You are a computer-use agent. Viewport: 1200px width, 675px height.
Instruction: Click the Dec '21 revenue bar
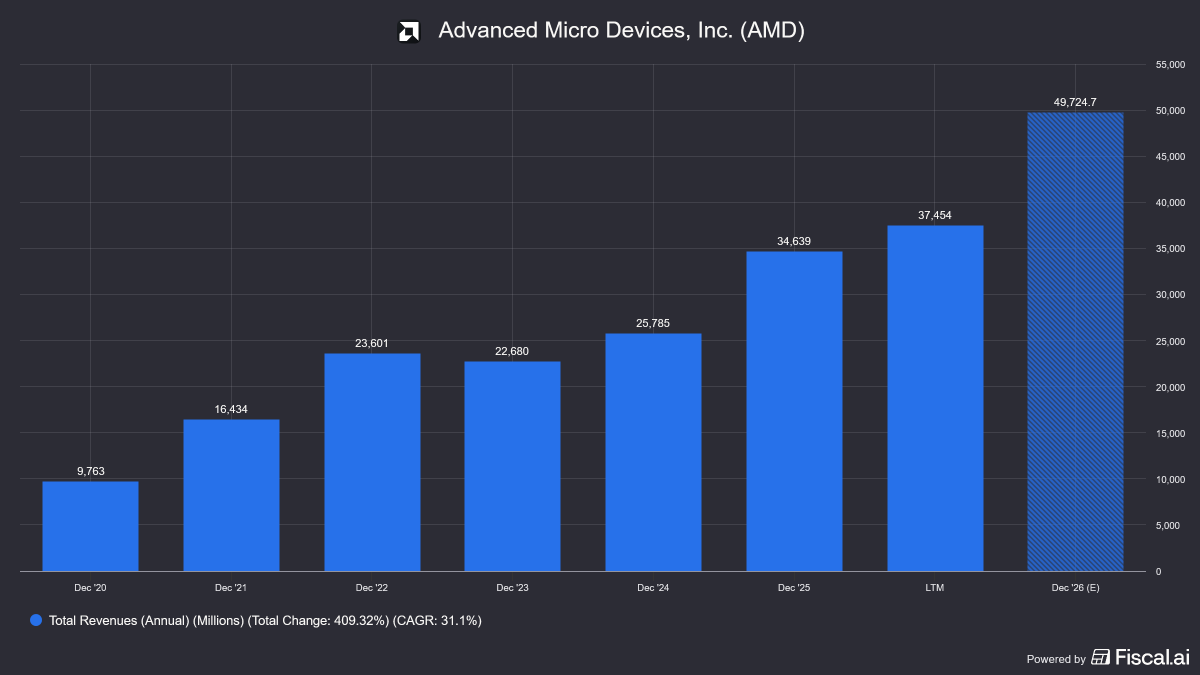pyautogui.click(x=231, y=495)
